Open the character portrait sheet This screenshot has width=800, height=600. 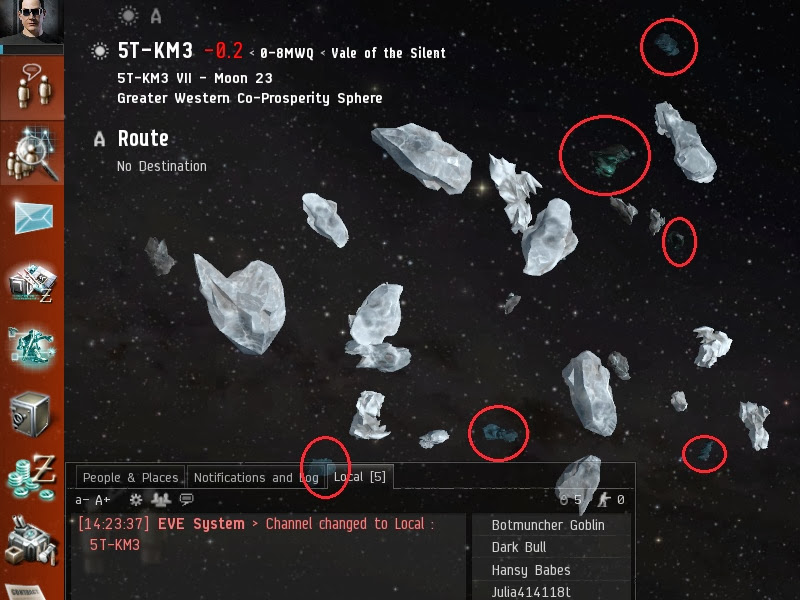coord(32,22)
